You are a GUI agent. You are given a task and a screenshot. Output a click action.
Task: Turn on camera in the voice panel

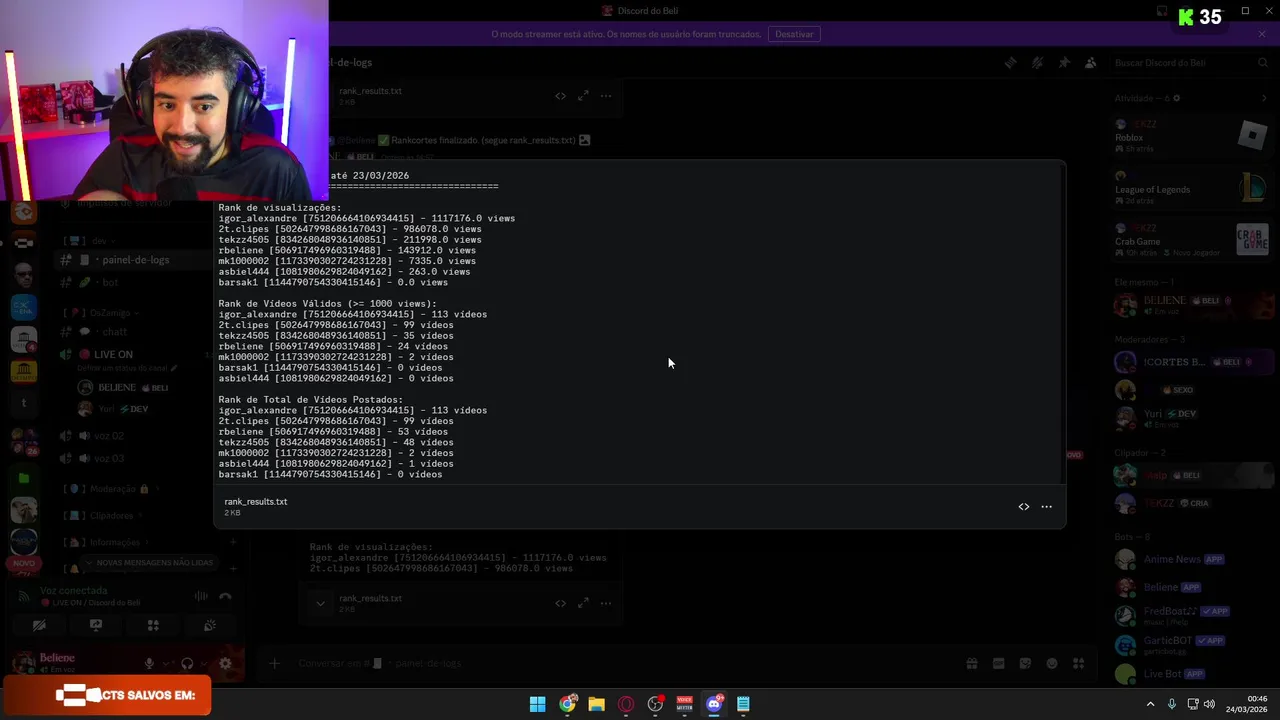point(39,626)
